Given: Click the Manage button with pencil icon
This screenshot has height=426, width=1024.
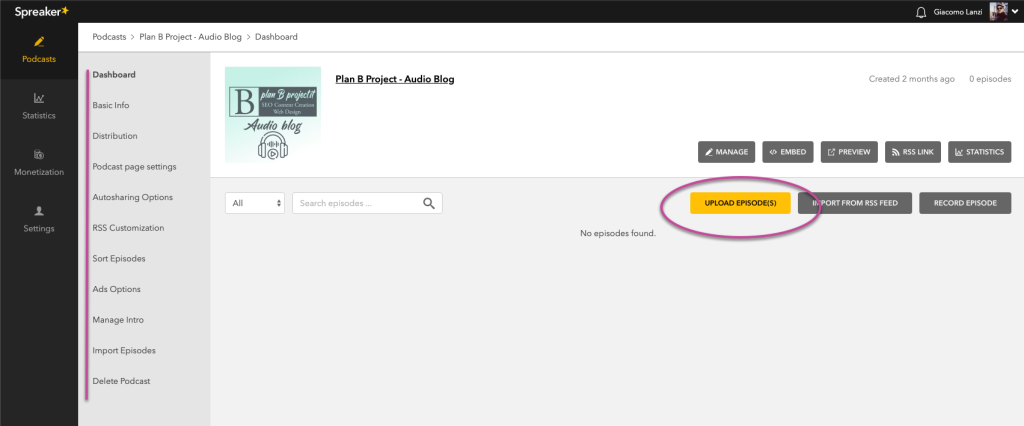Looking at the screenshot, I should [727, 152].
